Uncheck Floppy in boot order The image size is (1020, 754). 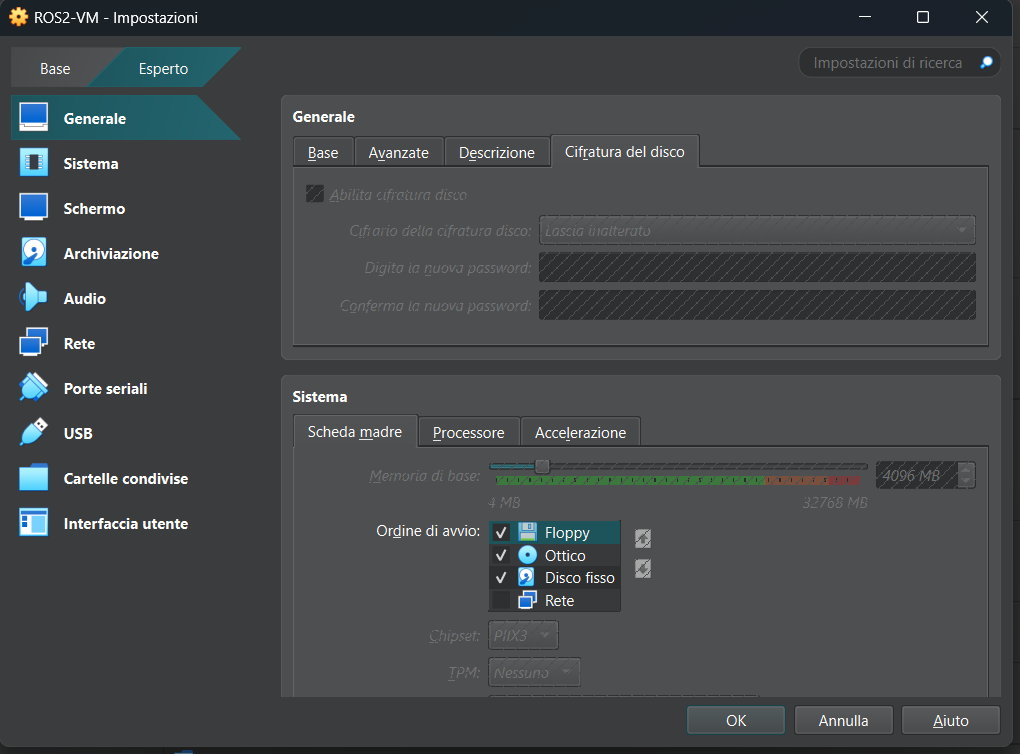[x=501, y=533]
